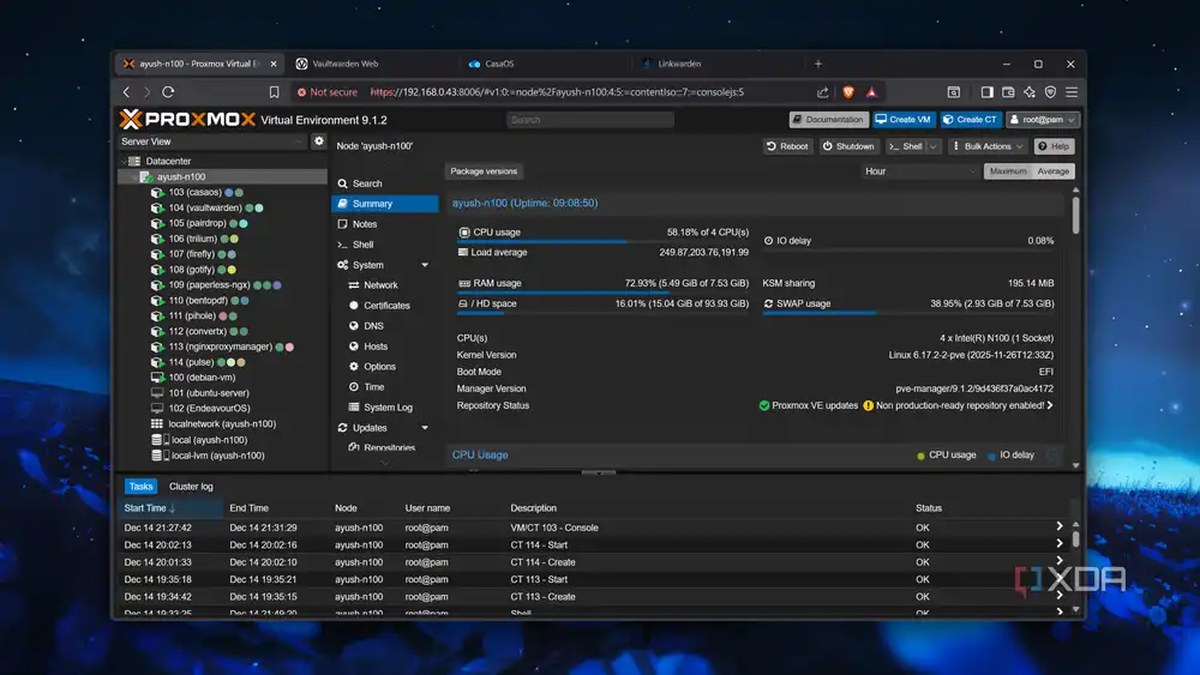Expand the VM/CT 103 - Console task row arrow
1200x675 pixels.
click(1060, 527)
